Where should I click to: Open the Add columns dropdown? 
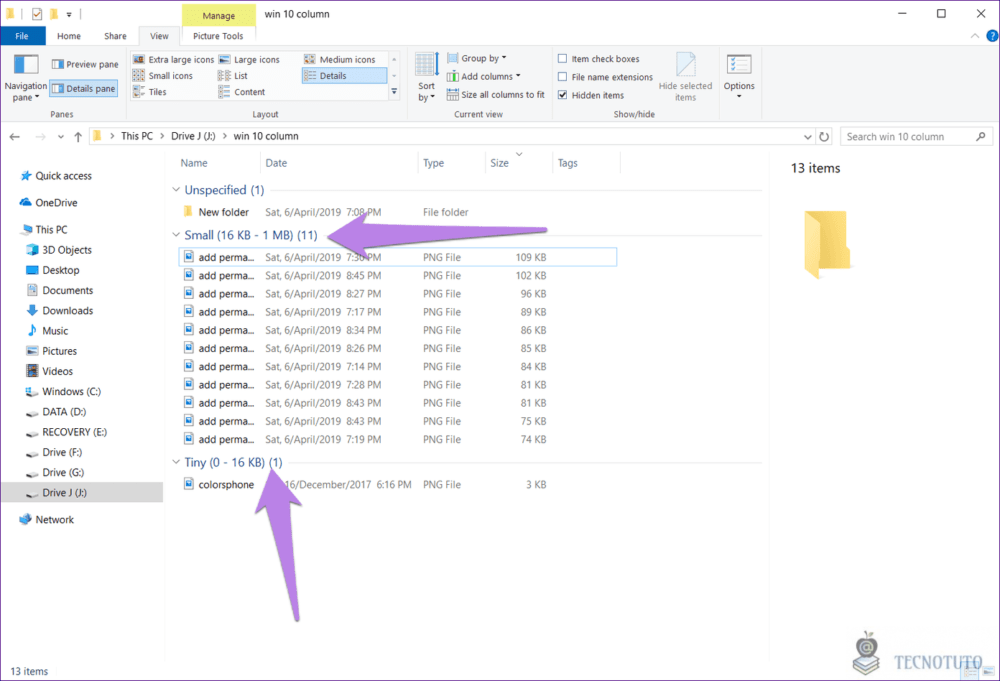tap(483, 77)
